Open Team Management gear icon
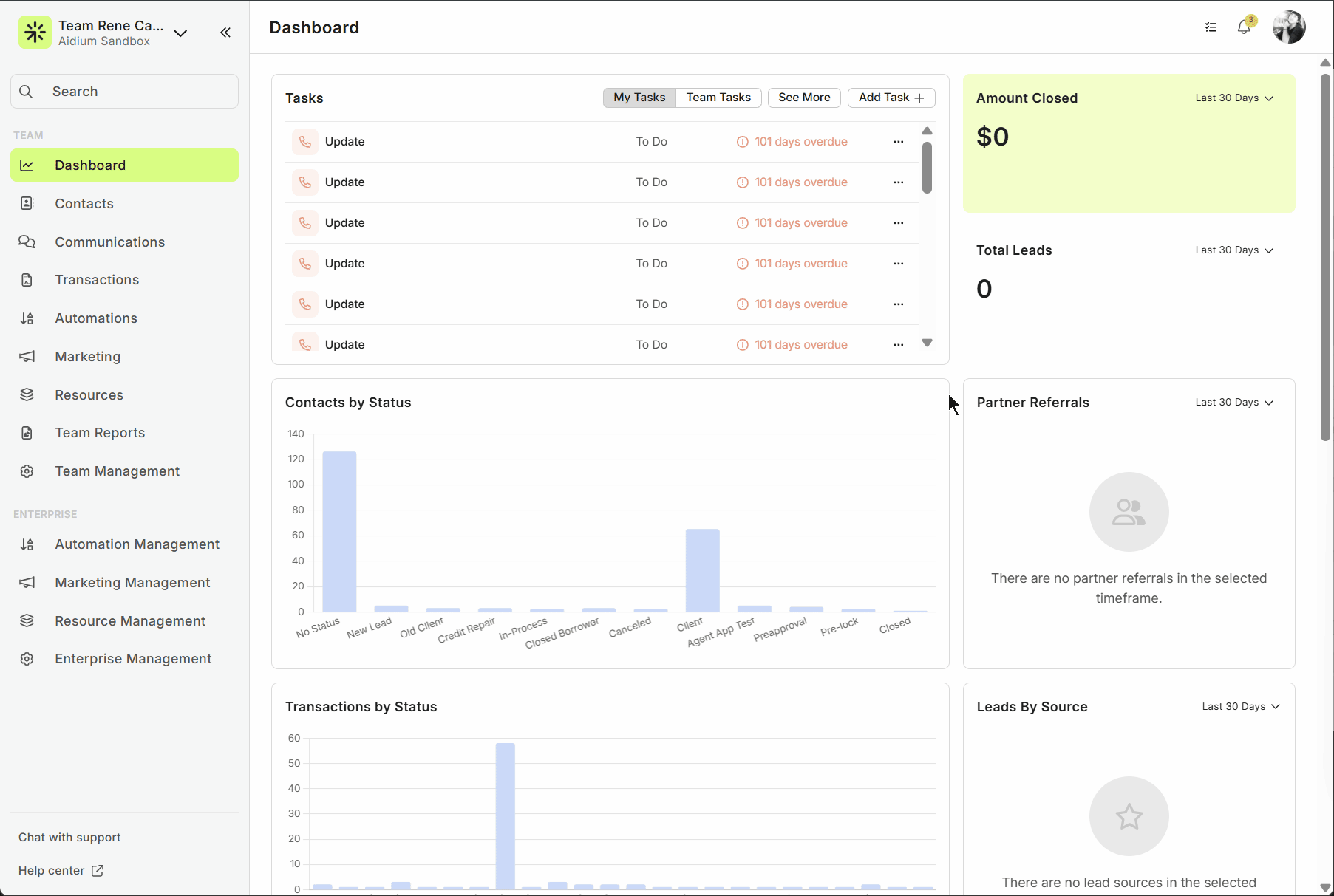 [27, 471]
